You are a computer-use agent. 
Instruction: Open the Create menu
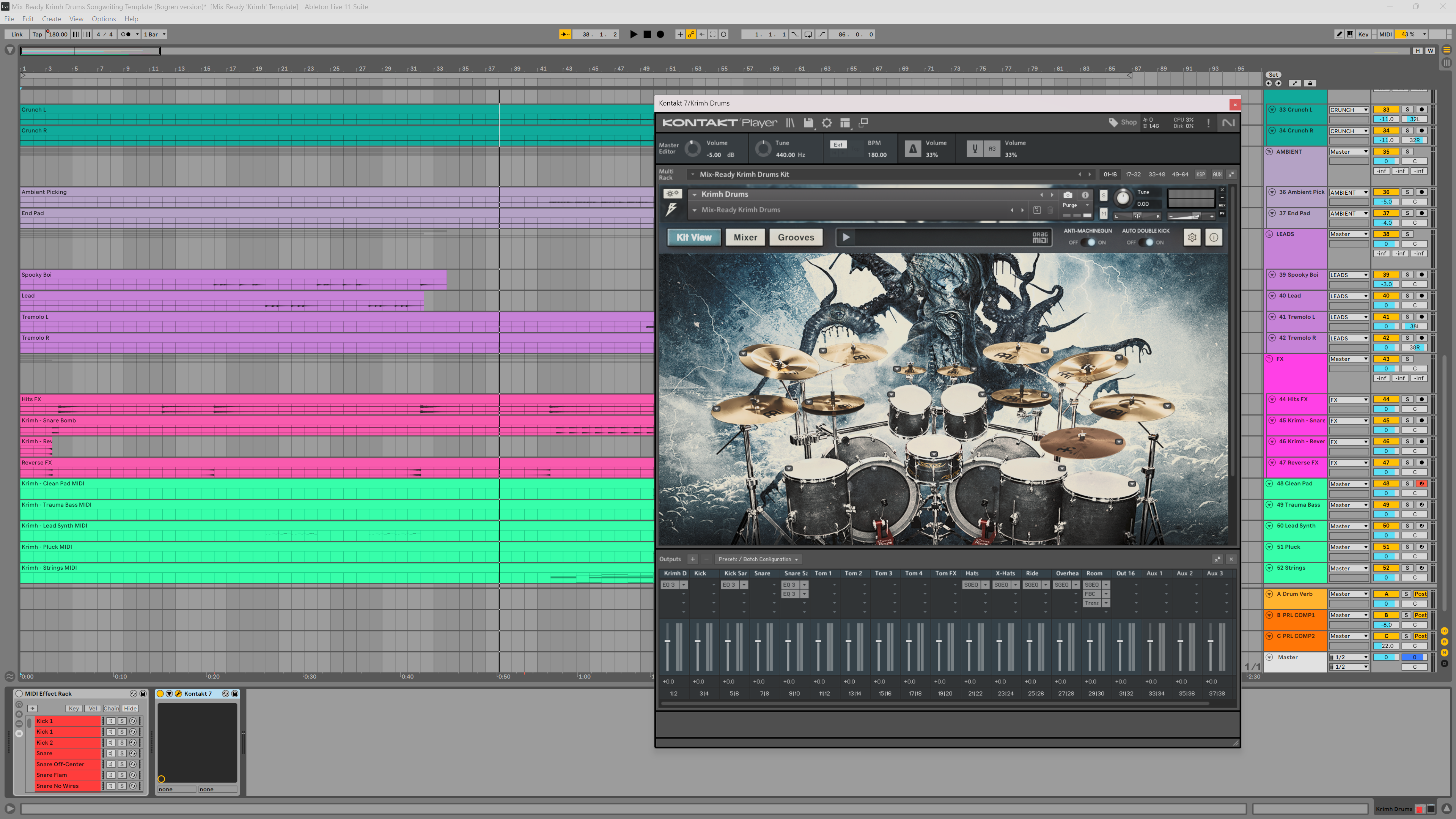51,19
